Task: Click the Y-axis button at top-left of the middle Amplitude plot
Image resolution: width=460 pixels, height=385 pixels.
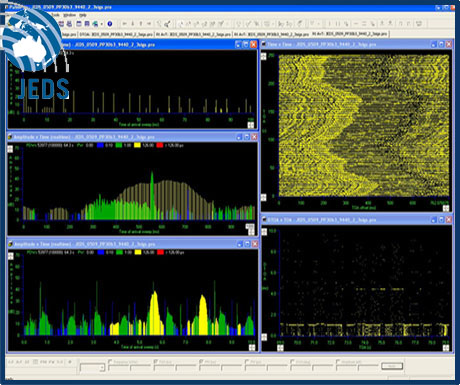Action: [x=10, y=148]
